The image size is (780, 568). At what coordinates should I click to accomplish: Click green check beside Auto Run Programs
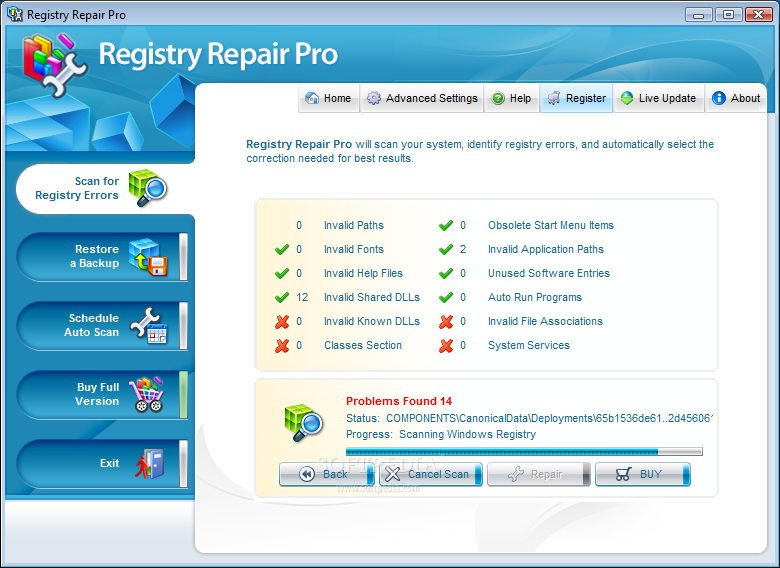[446, 297]
